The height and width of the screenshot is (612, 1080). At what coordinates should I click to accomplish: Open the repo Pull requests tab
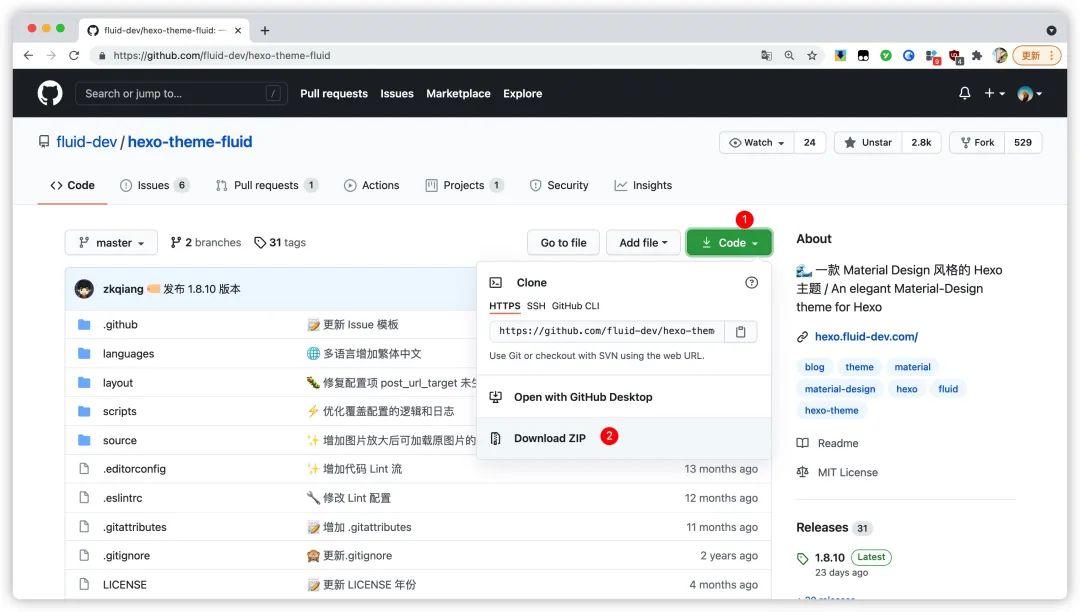[267, 185]
